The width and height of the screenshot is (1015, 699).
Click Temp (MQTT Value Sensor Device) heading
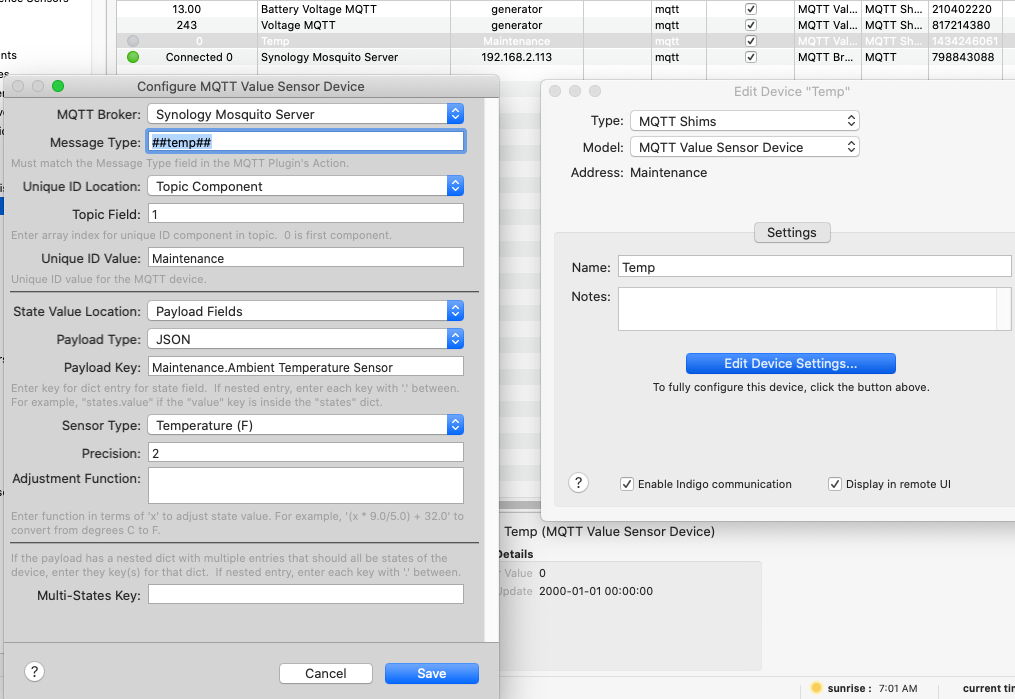coord(609,531)
